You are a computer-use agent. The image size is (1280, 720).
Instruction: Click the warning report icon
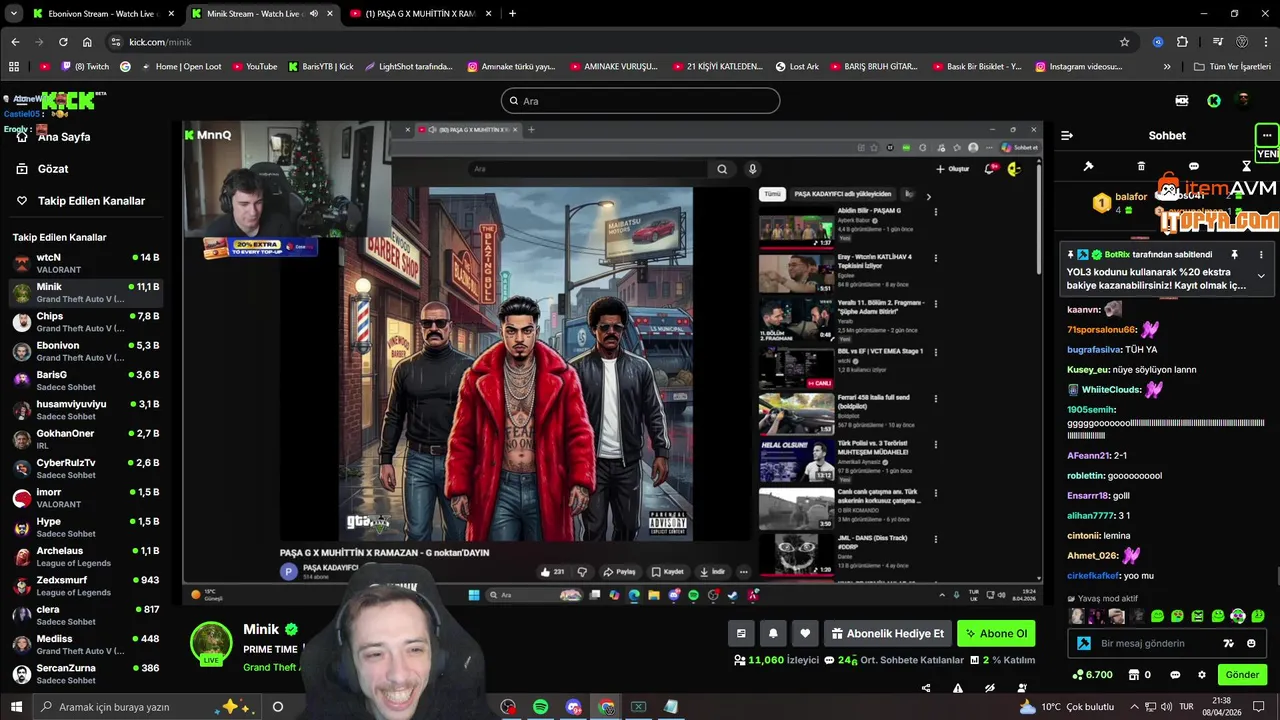pos(958,688)
